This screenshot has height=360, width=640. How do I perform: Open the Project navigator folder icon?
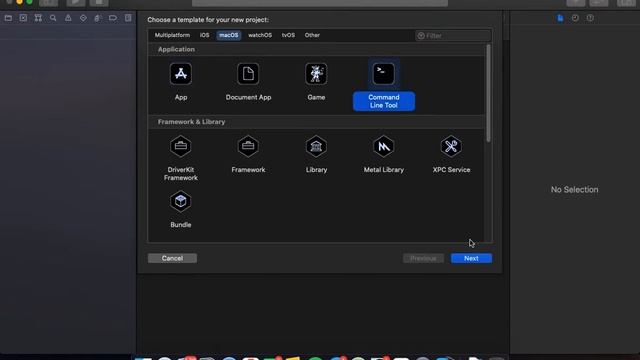8,18
